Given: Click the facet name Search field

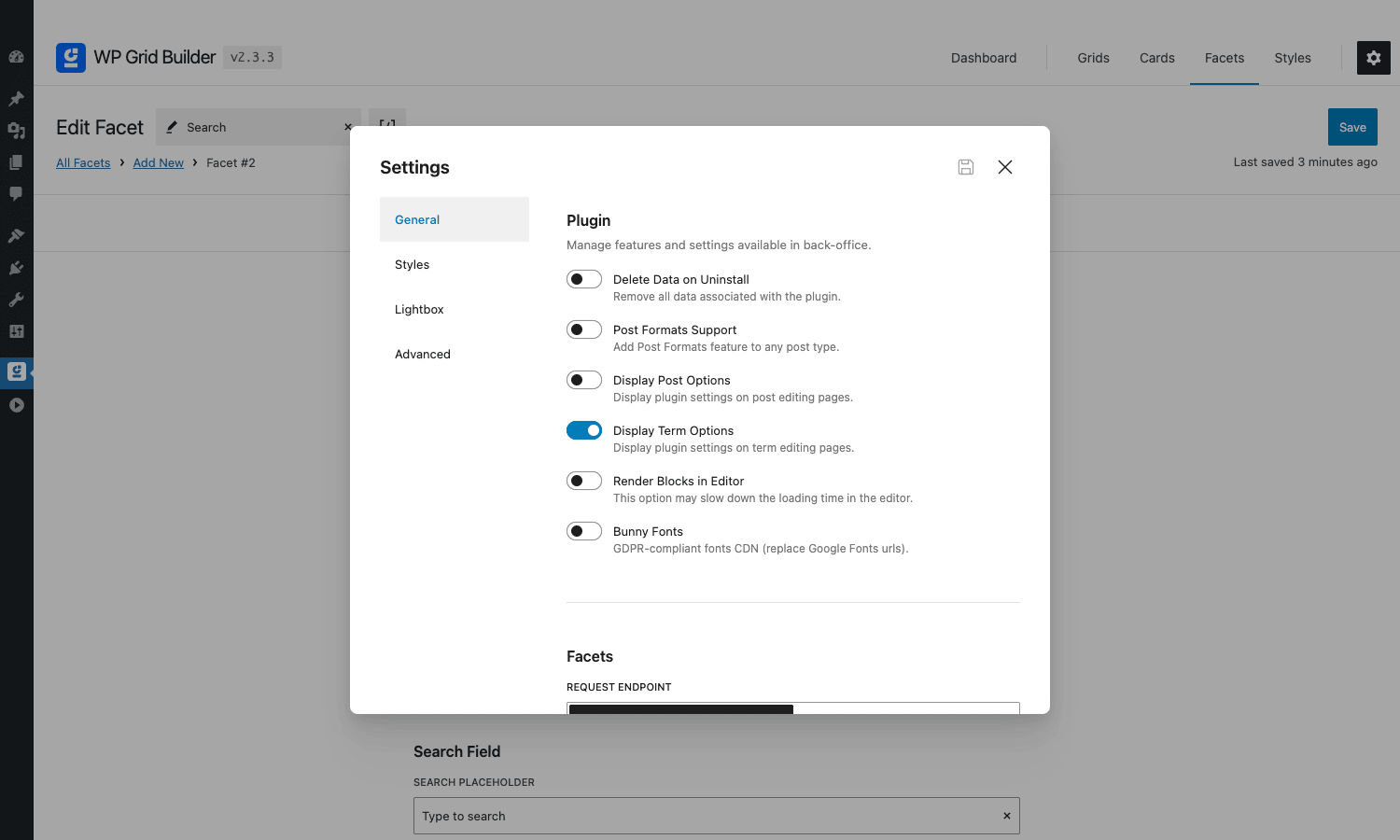Looking at the screenshot, I should coord(259,127).
